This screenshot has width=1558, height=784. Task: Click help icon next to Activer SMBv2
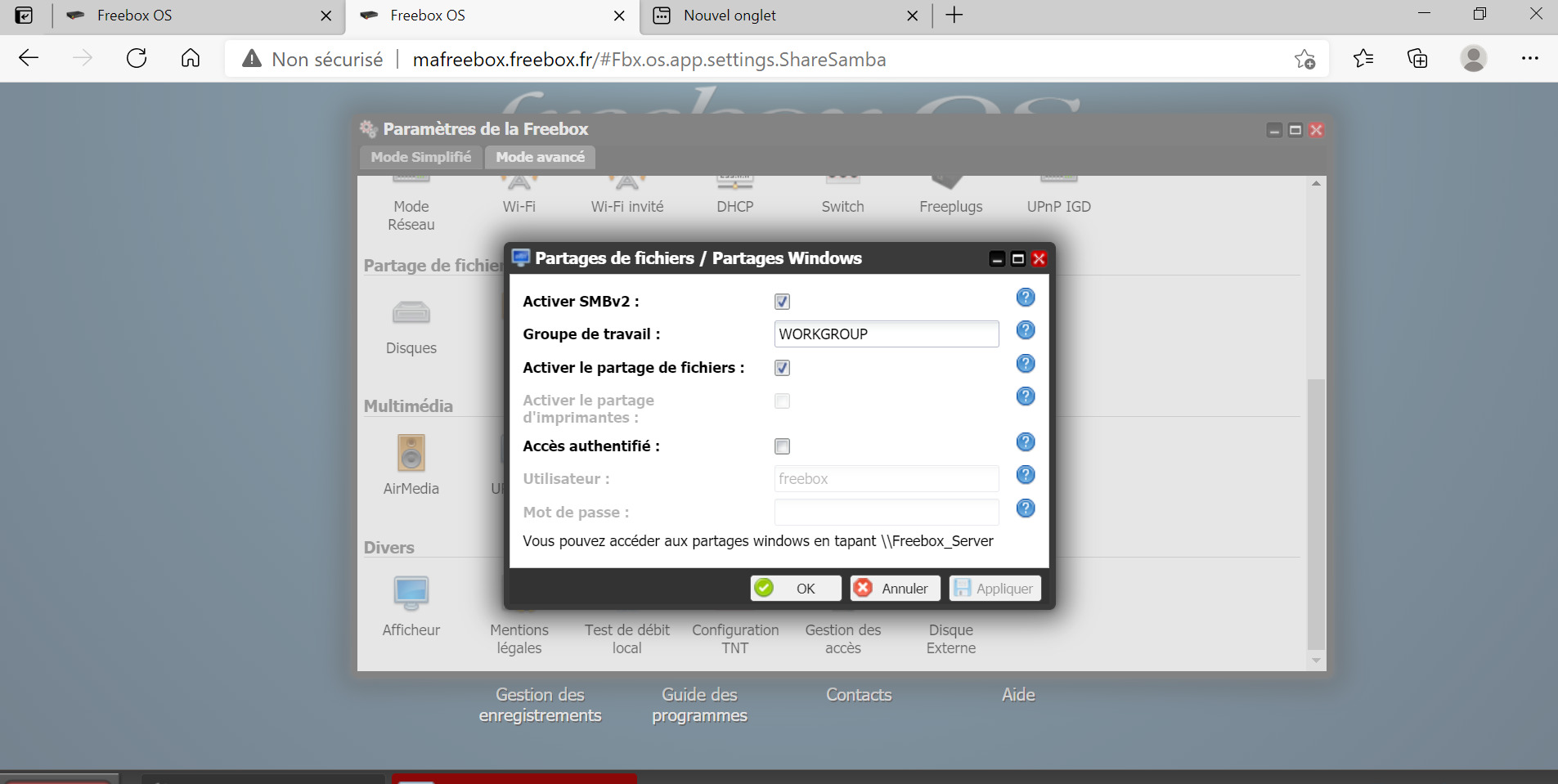click(1025, 298)
